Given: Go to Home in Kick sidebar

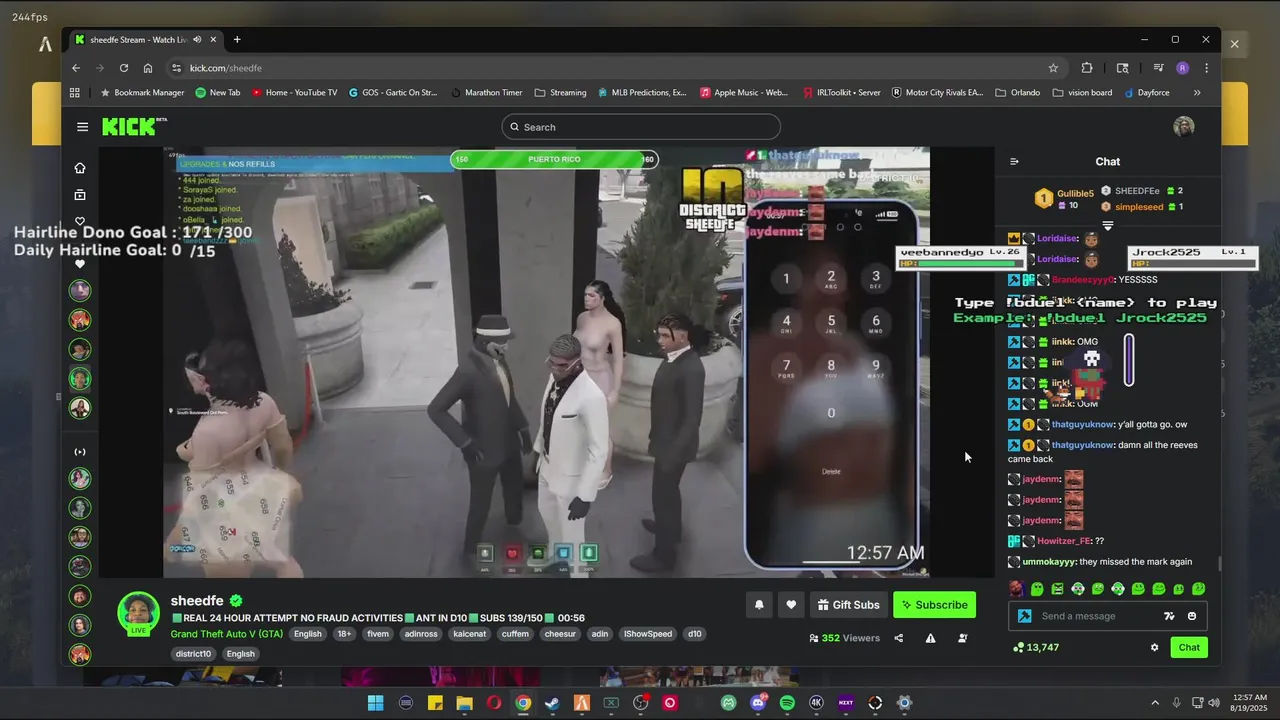Looking at the screenshot, I should (x=80, y=168).
